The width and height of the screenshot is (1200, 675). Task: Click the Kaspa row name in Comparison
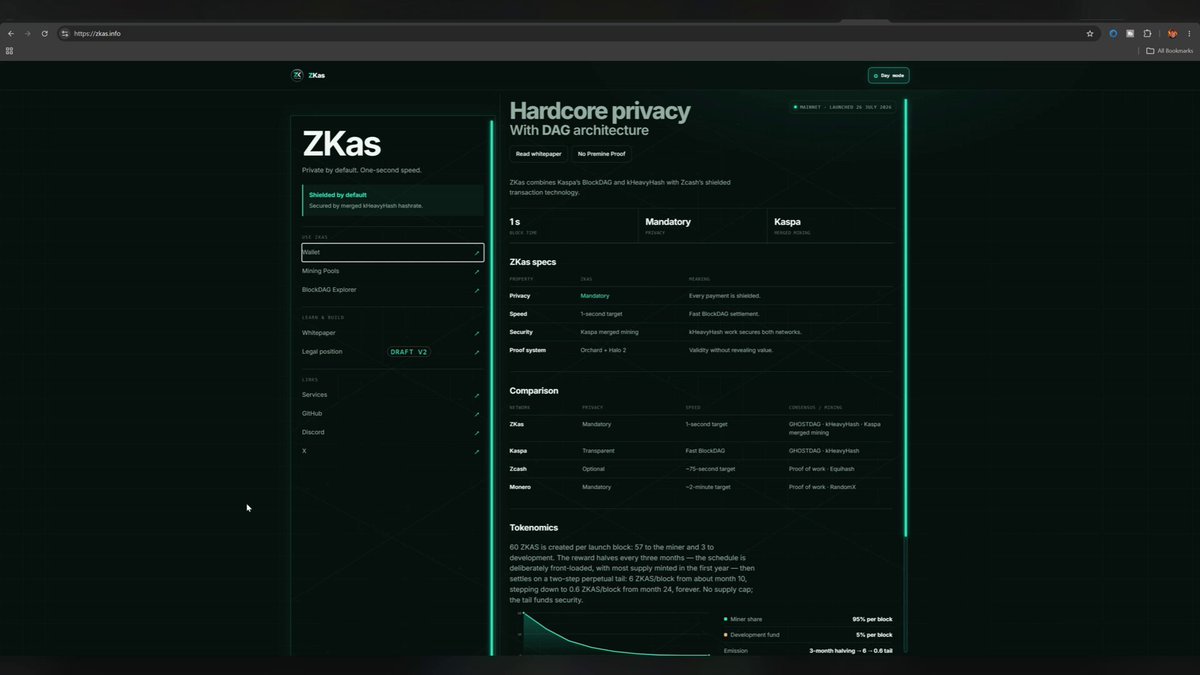point(518,451)
